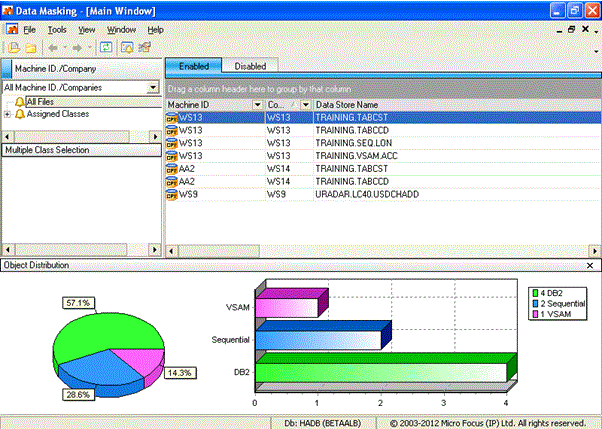Expand the Assigned Classes tree node
Screen dimensions: 602x429
[7, 114]
